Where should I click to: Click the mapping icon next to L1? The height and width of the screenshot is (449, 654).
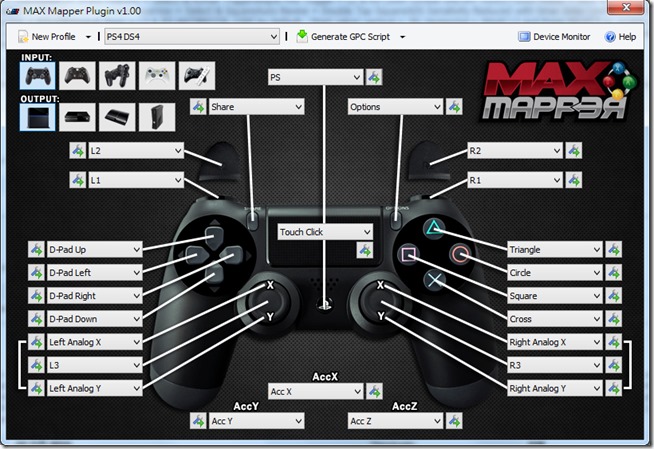78,180
